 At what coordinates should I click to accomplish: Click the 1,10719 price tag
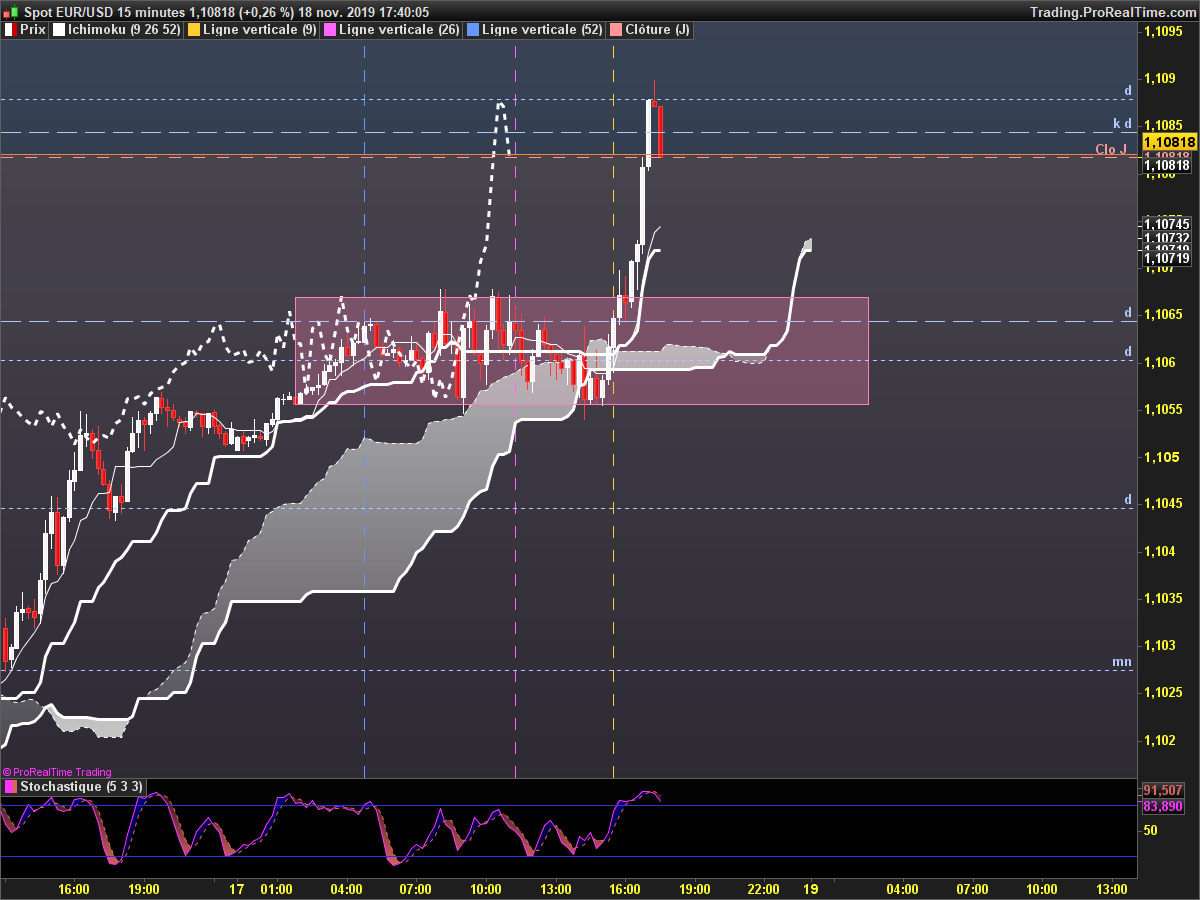[1168, 258]
